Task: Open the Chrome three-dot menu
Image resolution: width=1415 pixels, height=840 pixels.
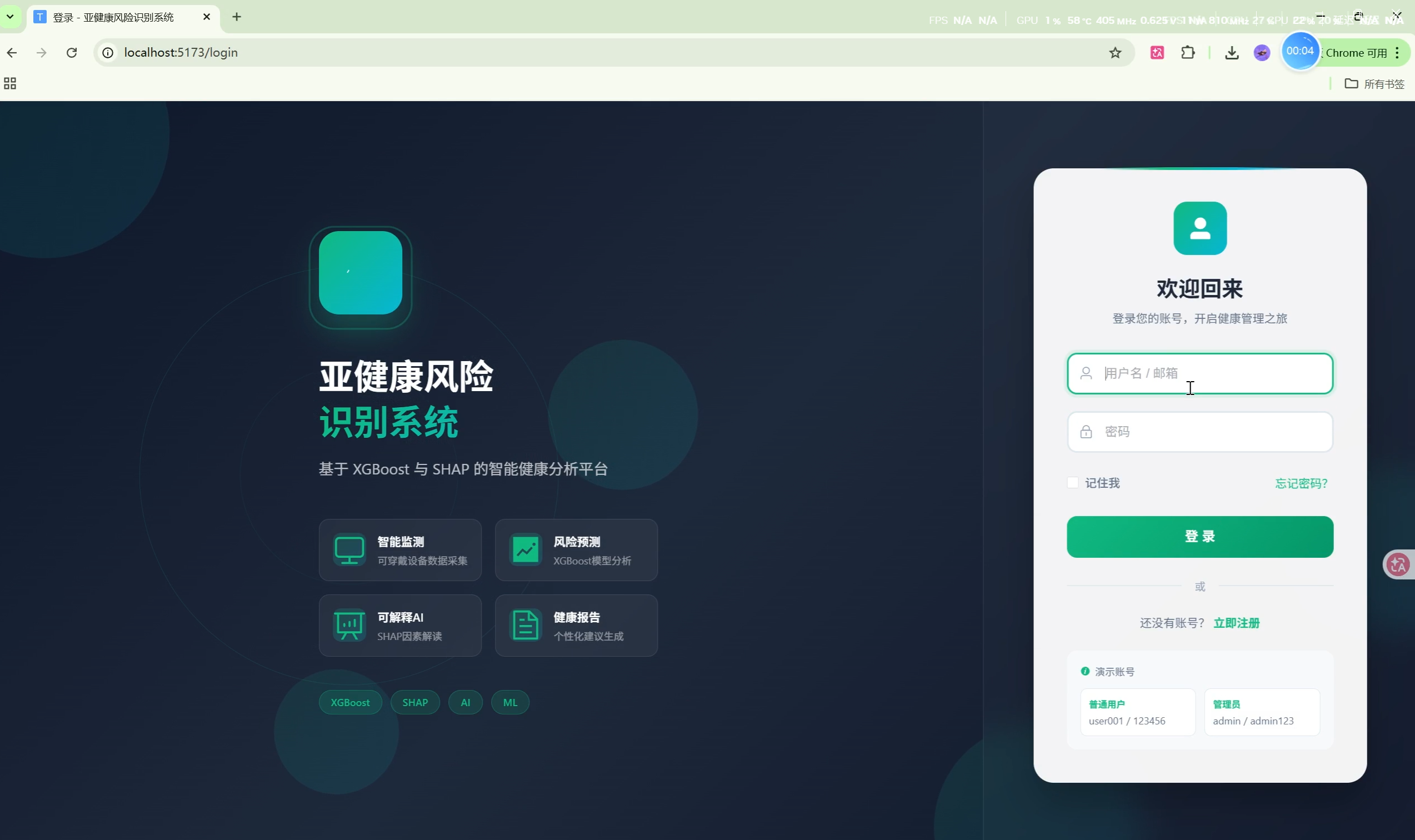Action: click(1397, 53)
